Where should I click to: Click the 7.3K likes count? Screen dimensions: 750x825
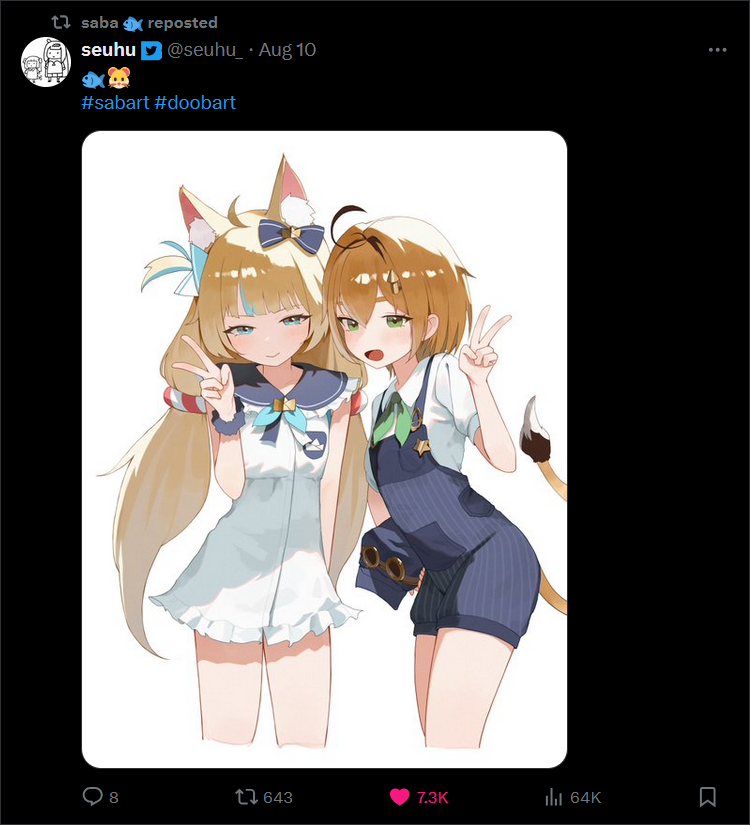pos(433,798)
